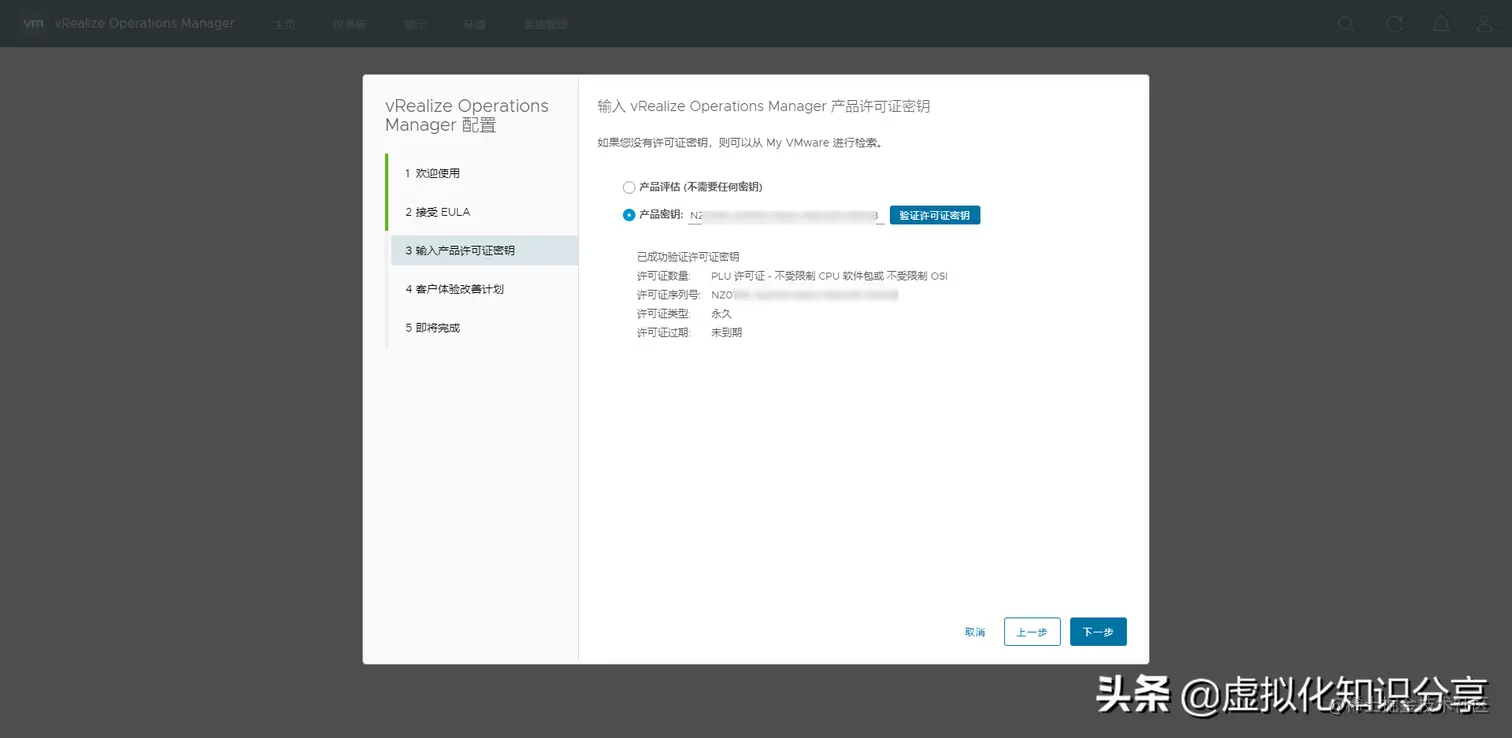Image resolution: width=1512 pixels, height=738 pixels.
Task: Click the product license key input field
Action: [783, 214]
